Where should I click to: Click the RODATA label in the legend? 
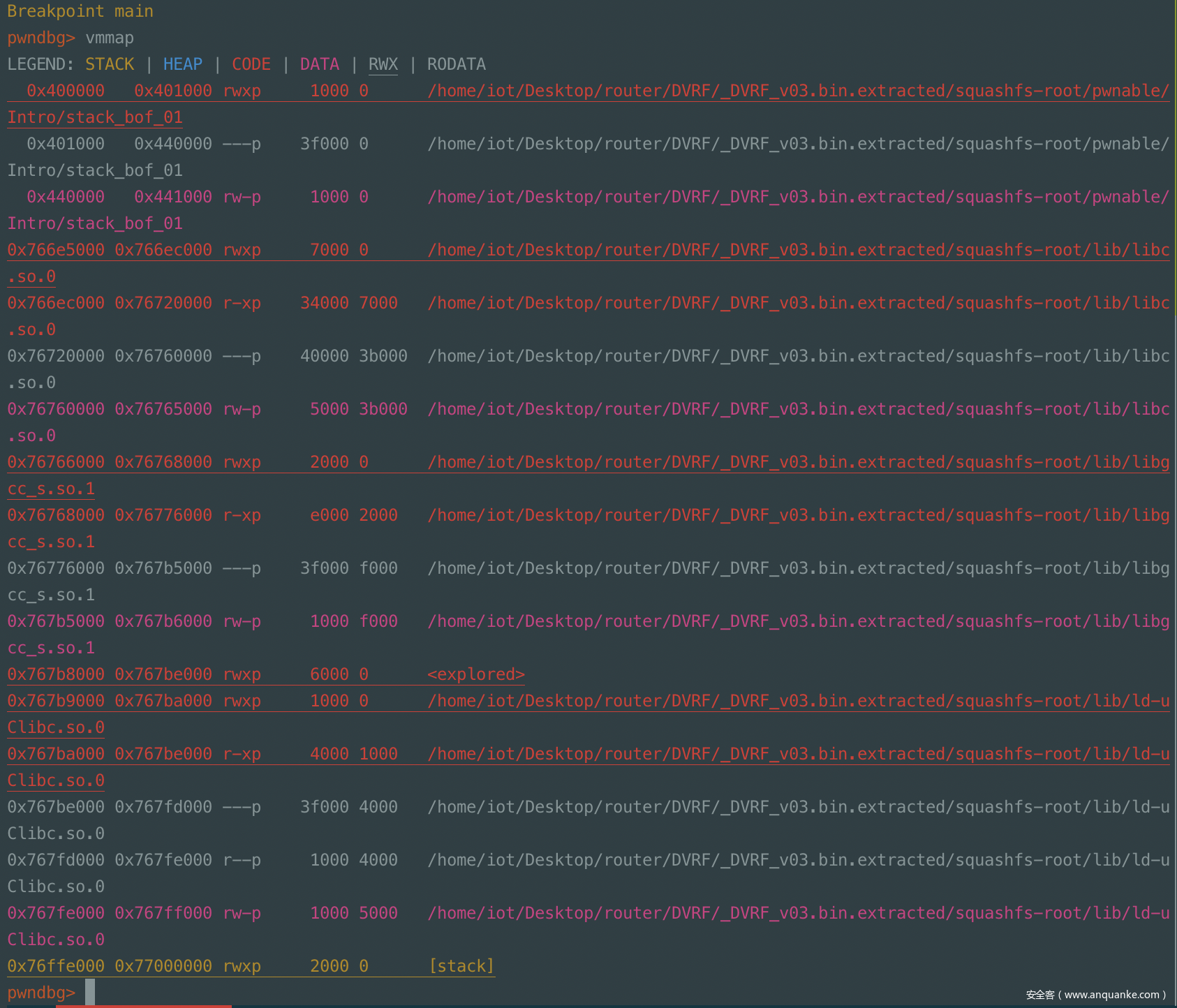(x=456, y=64)
